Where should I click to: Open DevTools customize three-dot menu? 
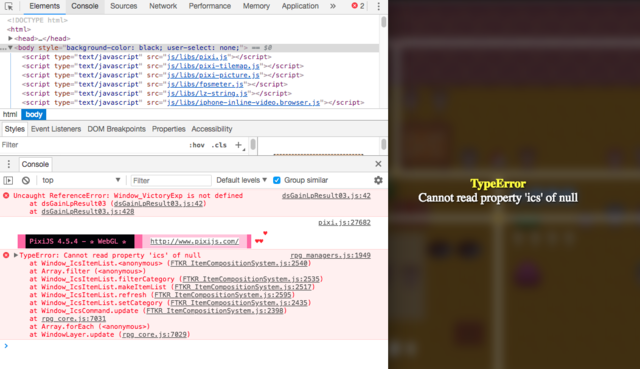click(378, 6)
